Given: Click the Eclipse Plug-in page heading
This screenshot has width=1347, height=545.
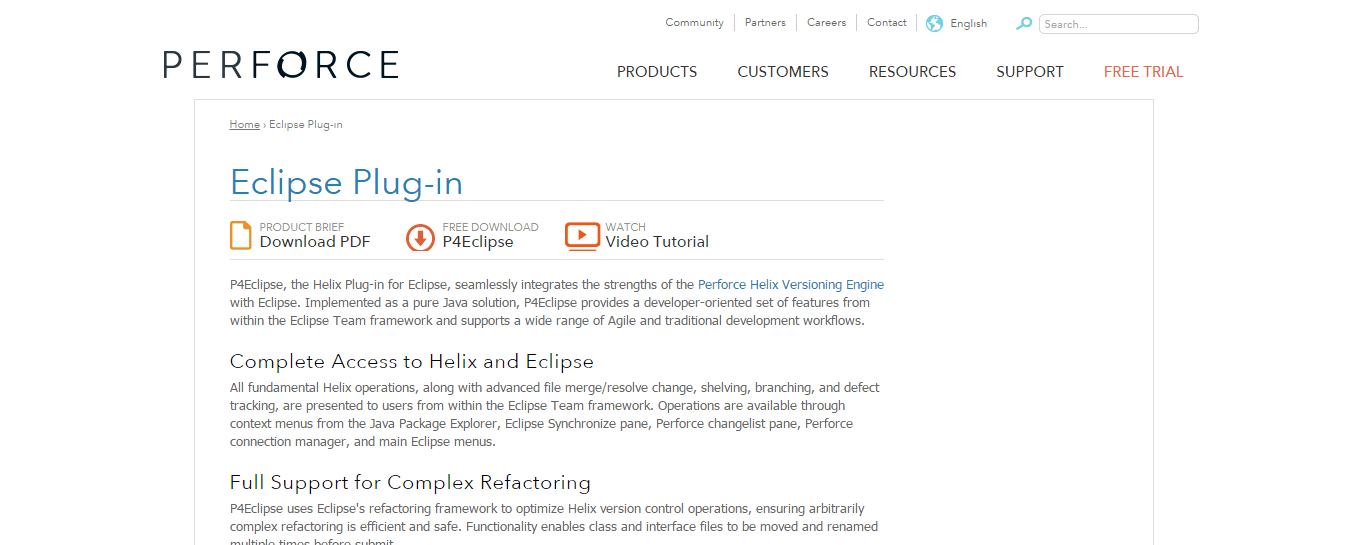Looking at the screenshot, I should pos(346,182).
